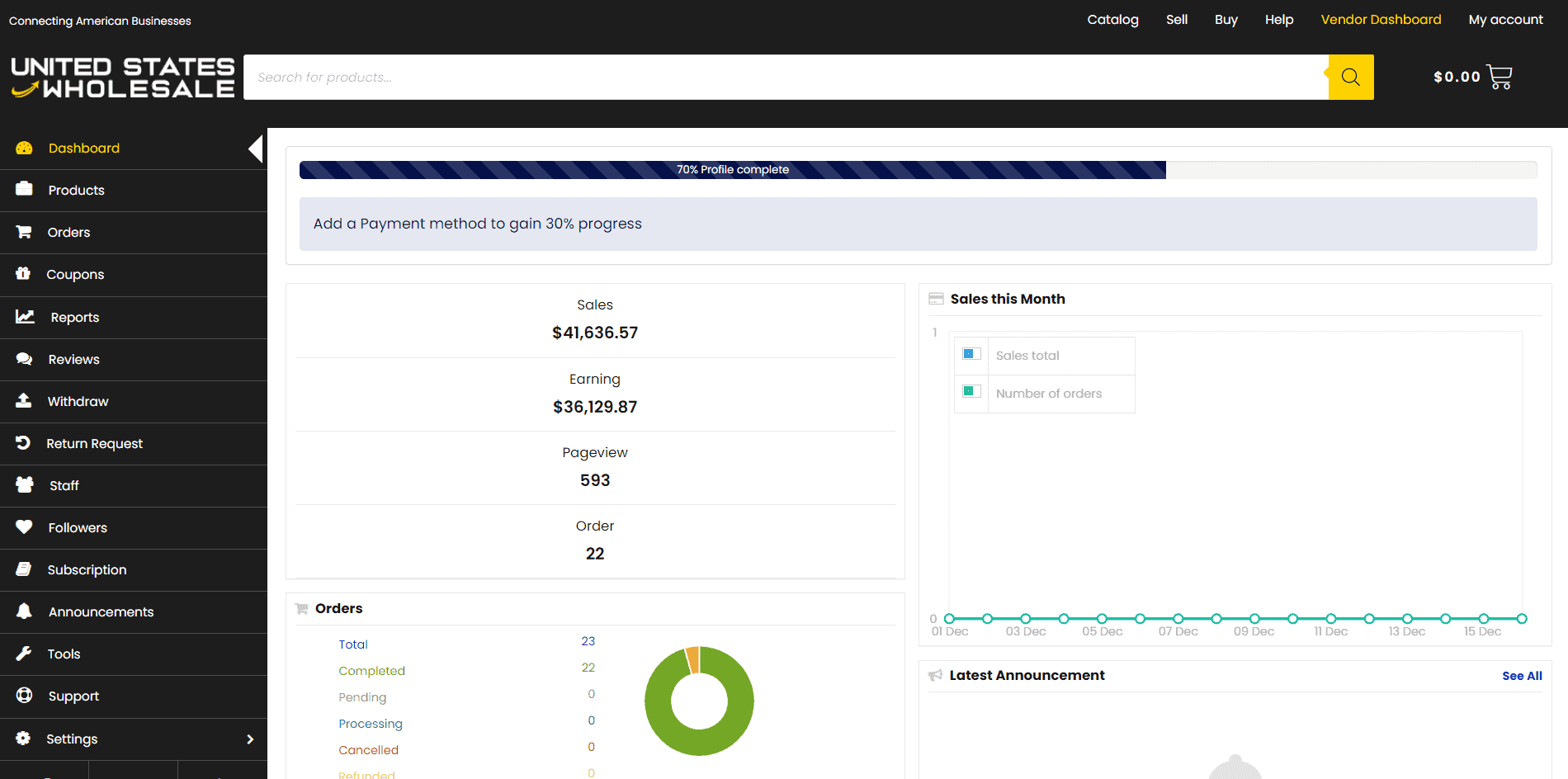Click the 70% Profile complete progress bar
The width and height of the screenshot is (1568, 779).
point(733,170)
